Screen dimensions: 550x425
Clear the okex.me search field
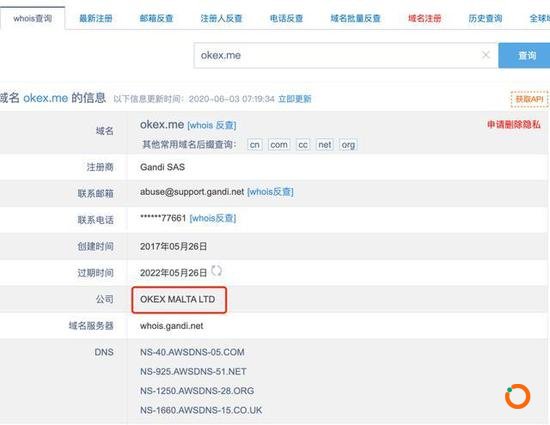486,55
